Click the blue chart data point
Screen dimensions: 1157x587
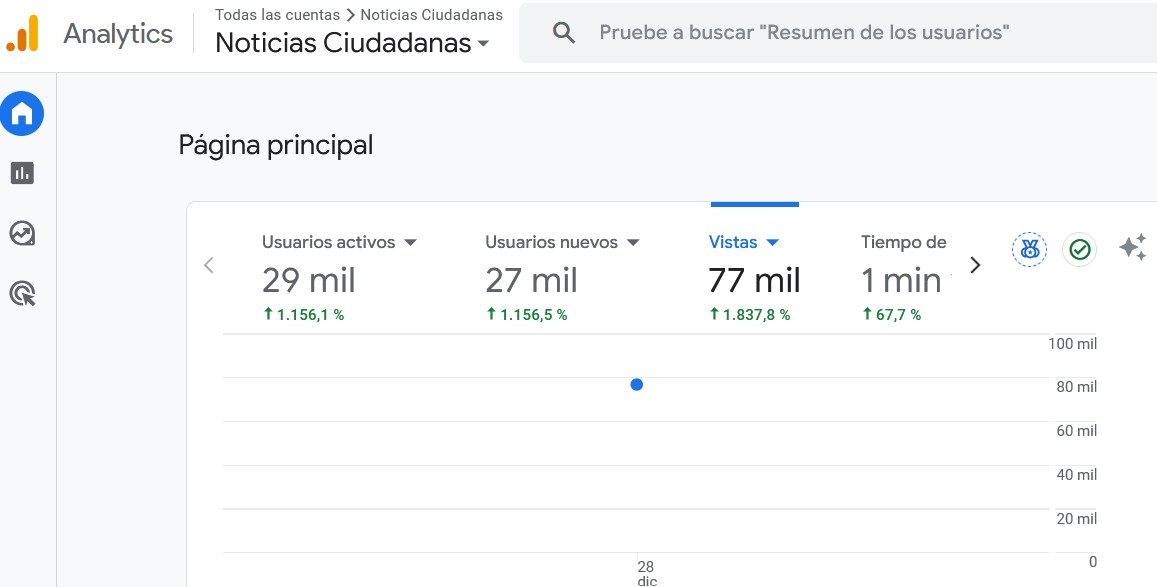coord(637,385)
